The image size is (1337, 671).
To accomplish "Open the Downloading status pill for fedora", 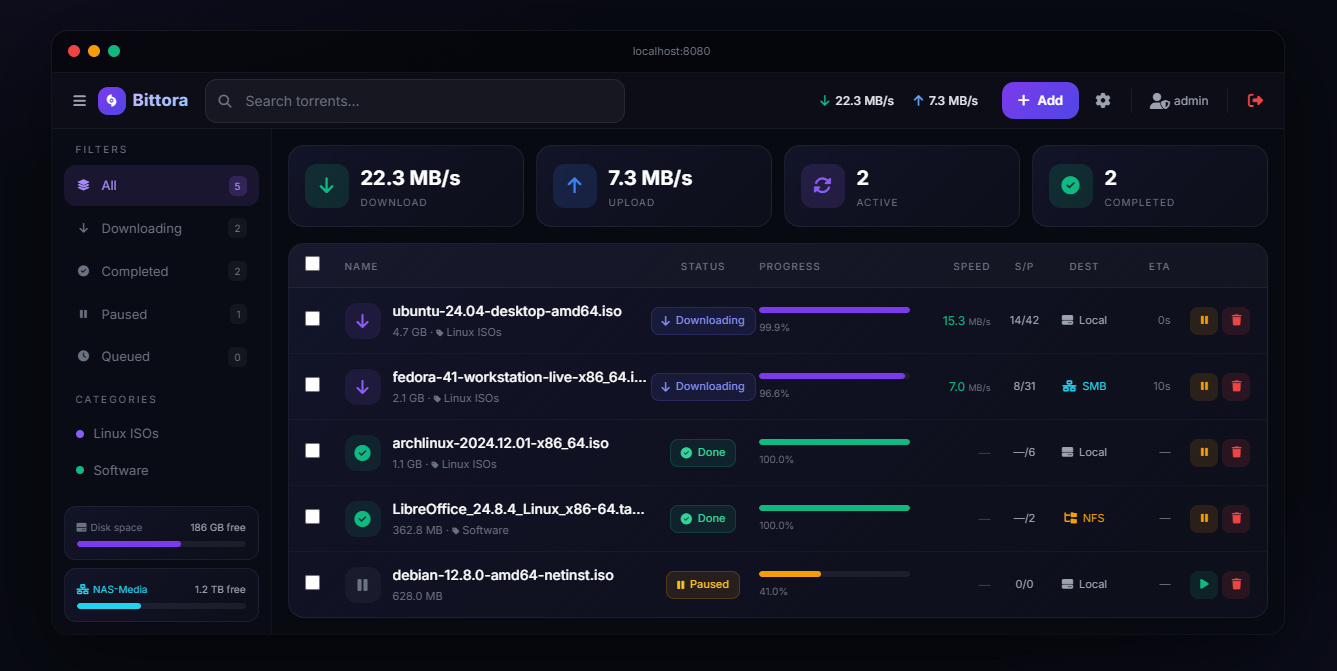I will (x=703, y=386).
